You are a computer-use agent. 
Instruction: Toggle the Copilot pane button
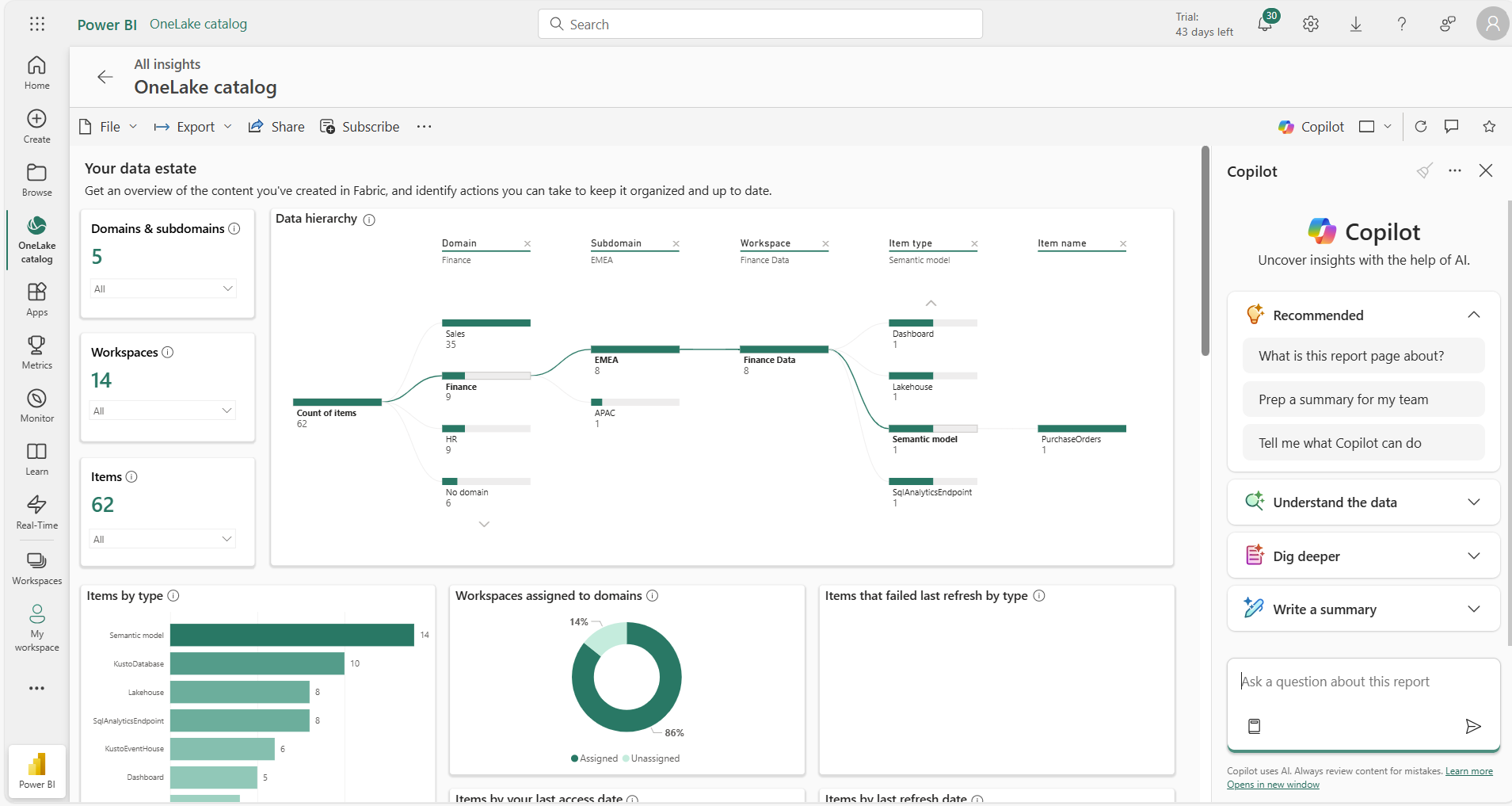coord(1311,127)
